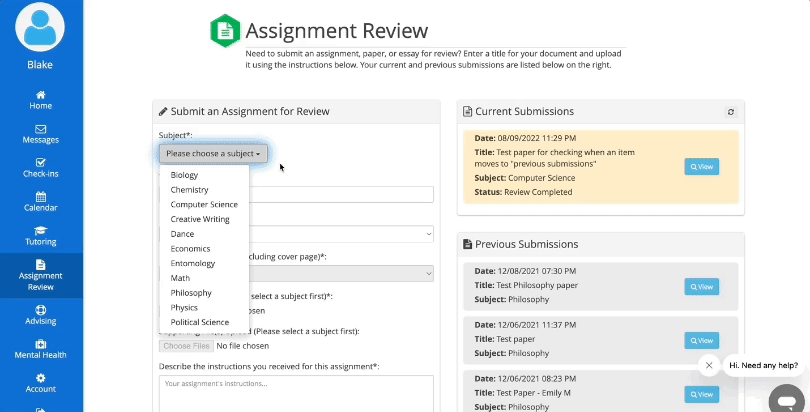Click the date '12/08/2021 07:30 PM'
The image size is (810, 412).
[537, 271]
